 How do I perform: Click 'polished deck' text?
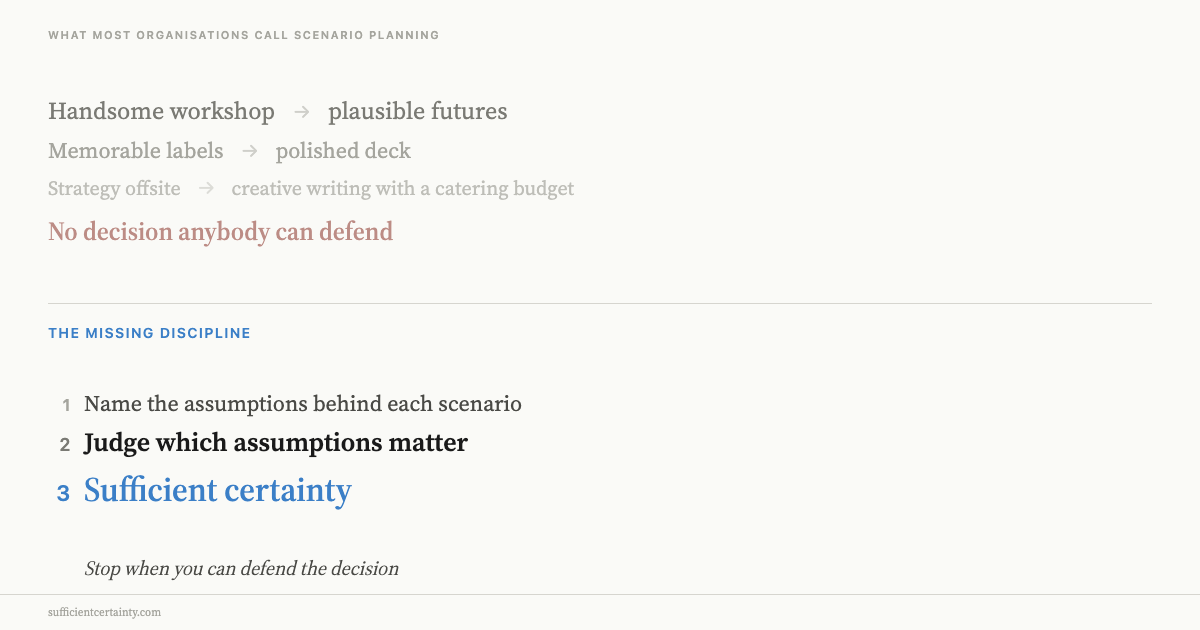pos(343,151)
